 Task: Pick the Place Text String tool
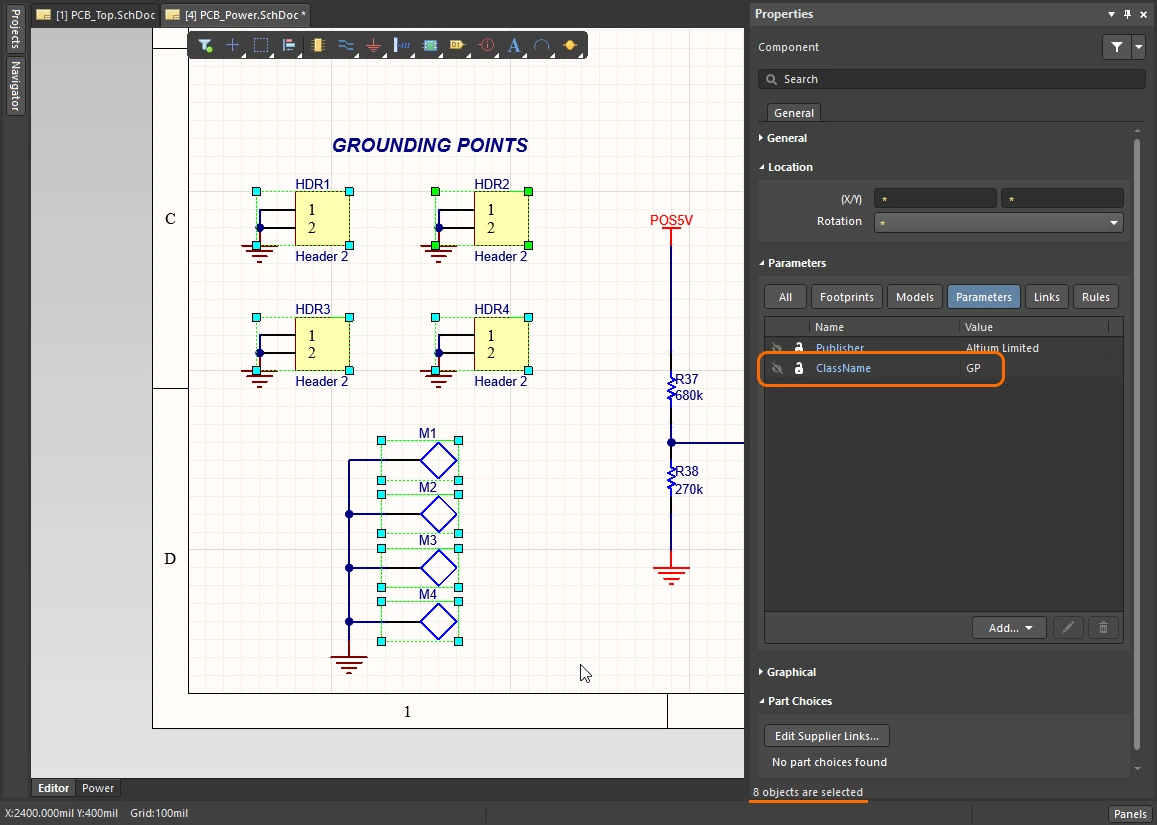[x=514, y=45]
